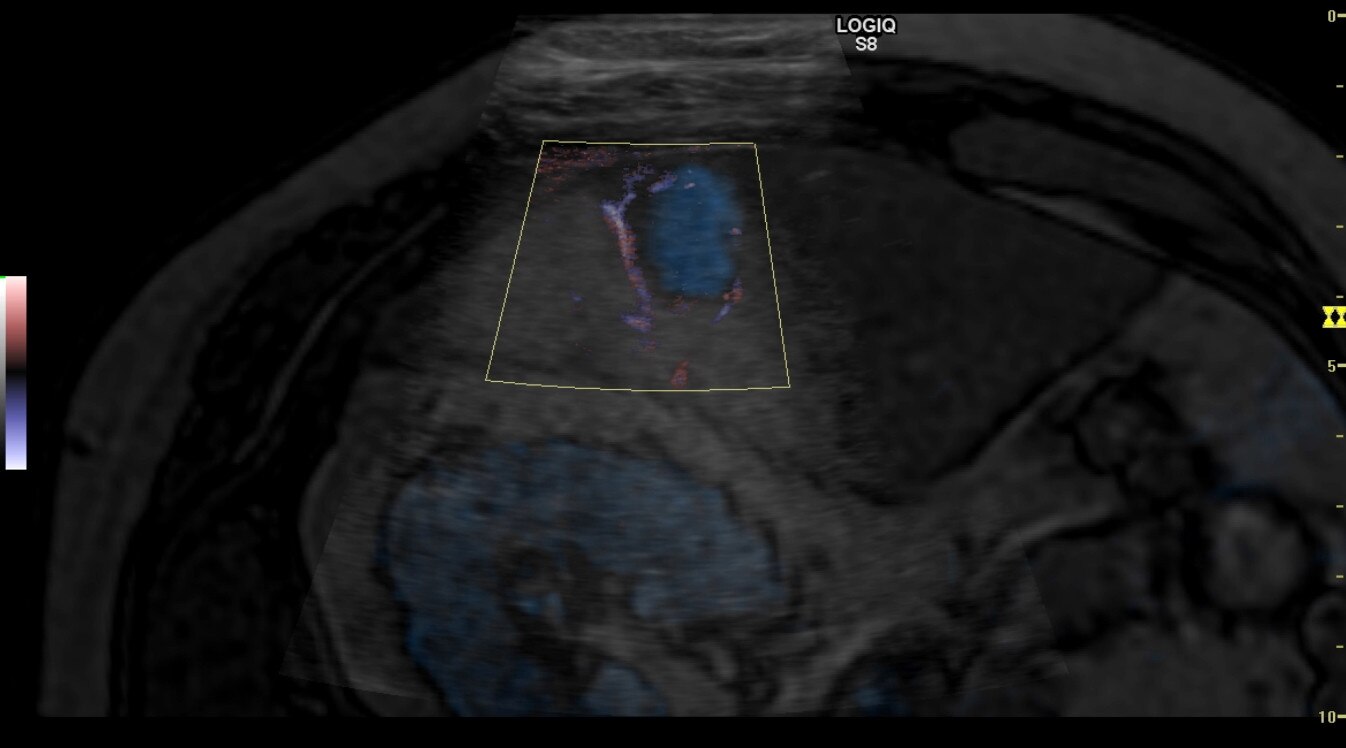
Task: Click the small red flow signal at box bottom
Action: point(681,374)
